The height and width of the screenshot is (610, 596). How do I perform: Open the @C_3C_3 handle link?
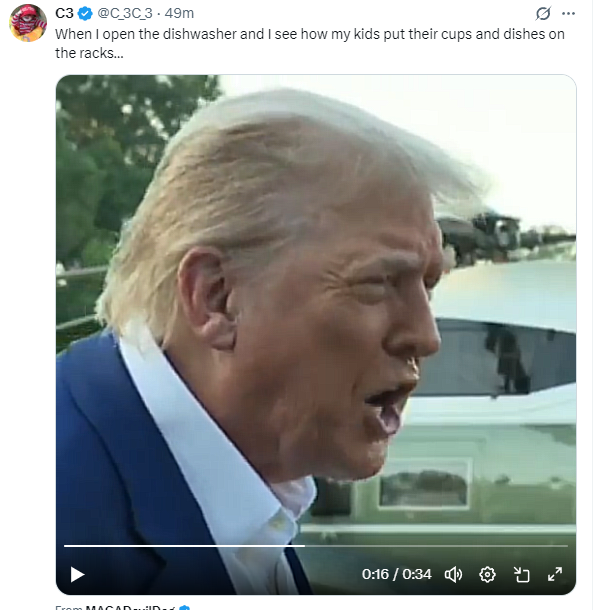[124, 13]
